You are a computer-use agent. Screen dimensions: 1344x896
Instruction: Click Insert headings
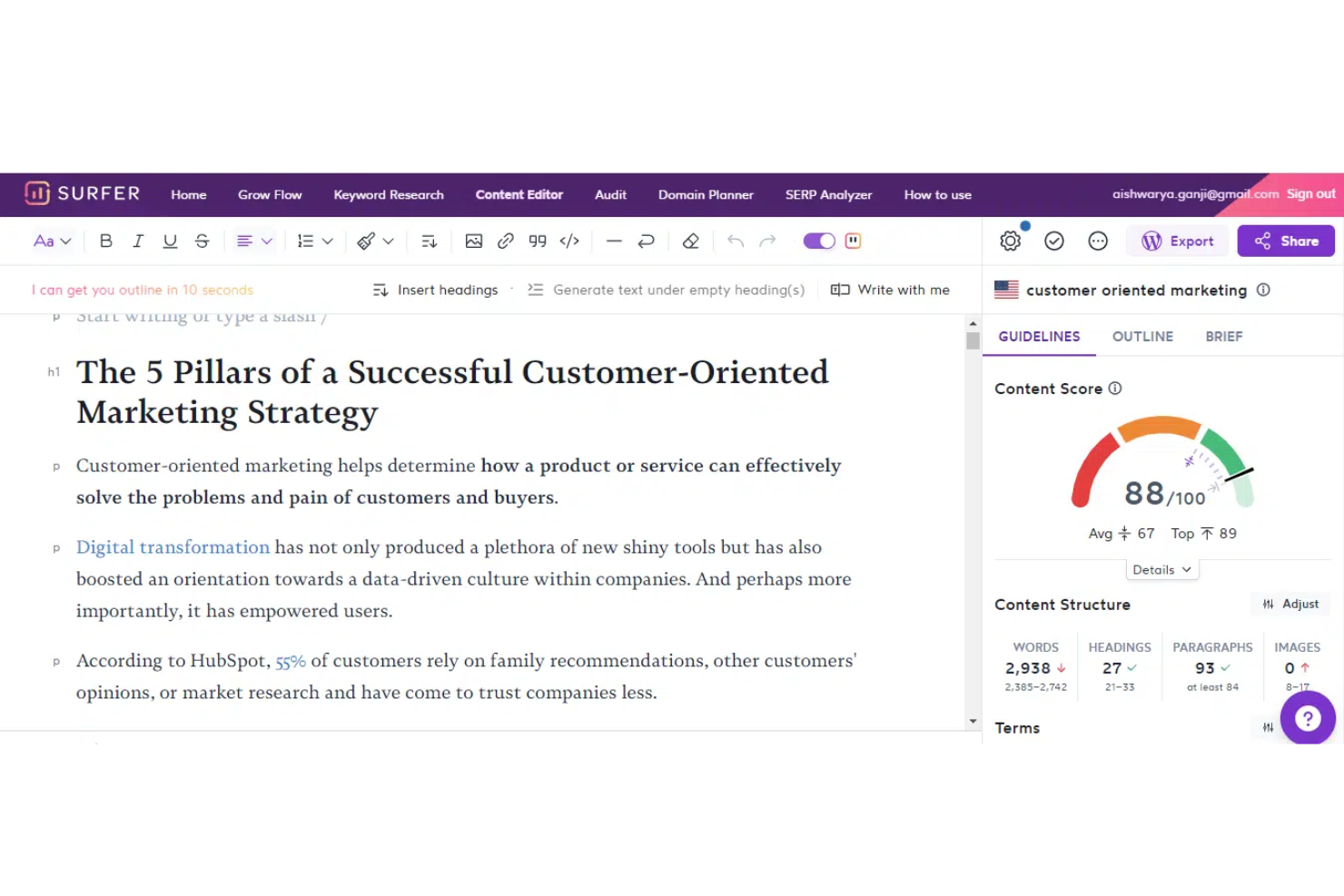pyautogui.click(x=436, y=290)
